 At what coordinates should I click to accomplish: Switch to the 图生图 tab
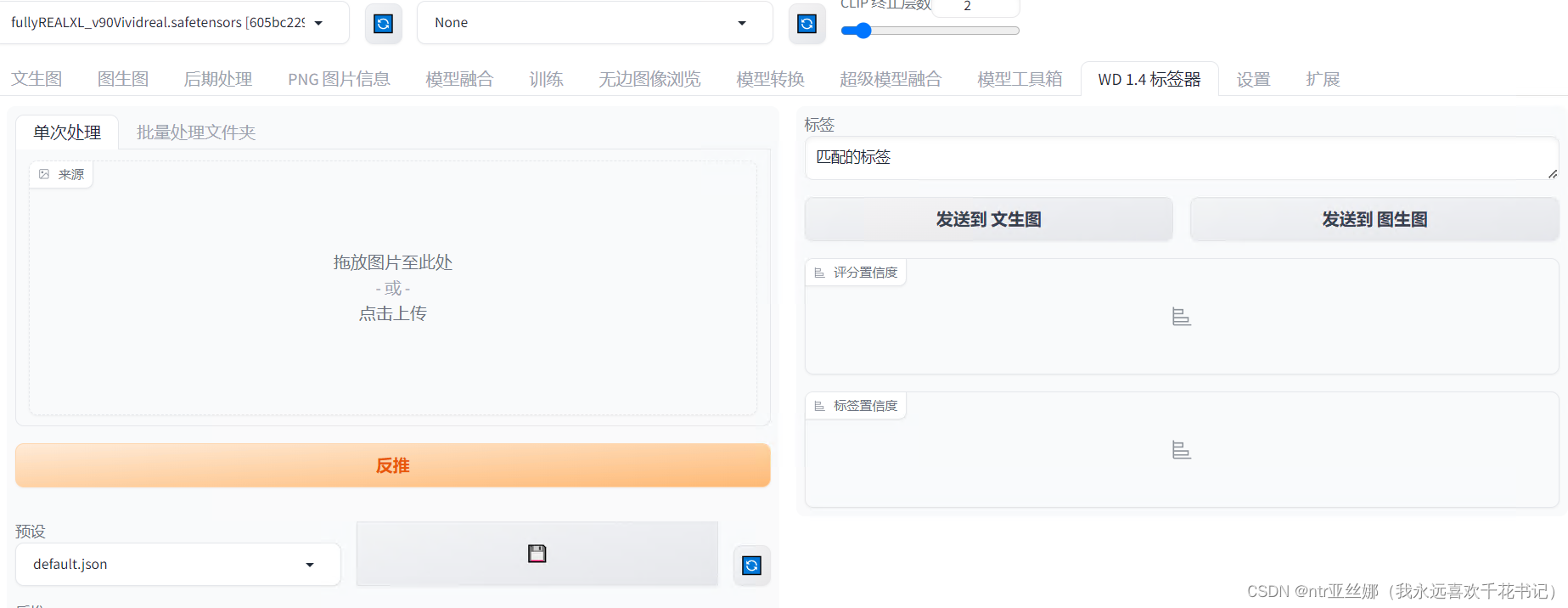coord(123,79)
